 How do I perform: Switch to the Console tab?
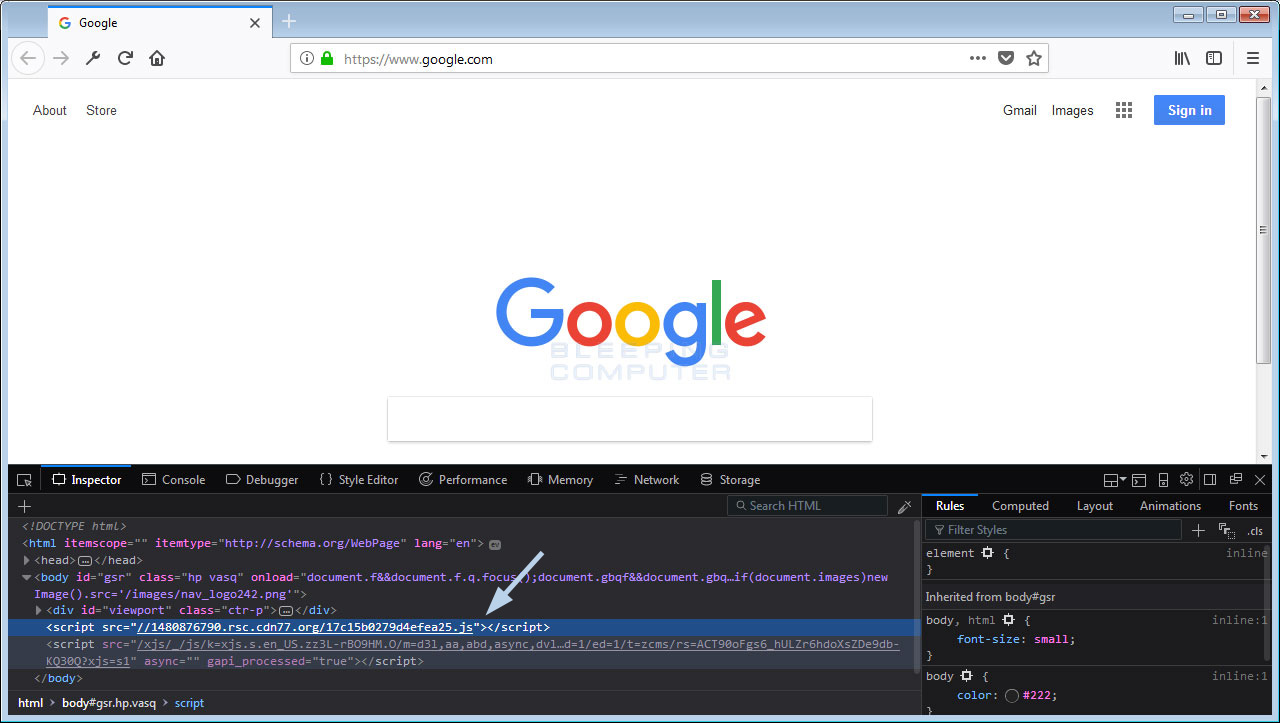pyautogui.click(x=173, y=480)
